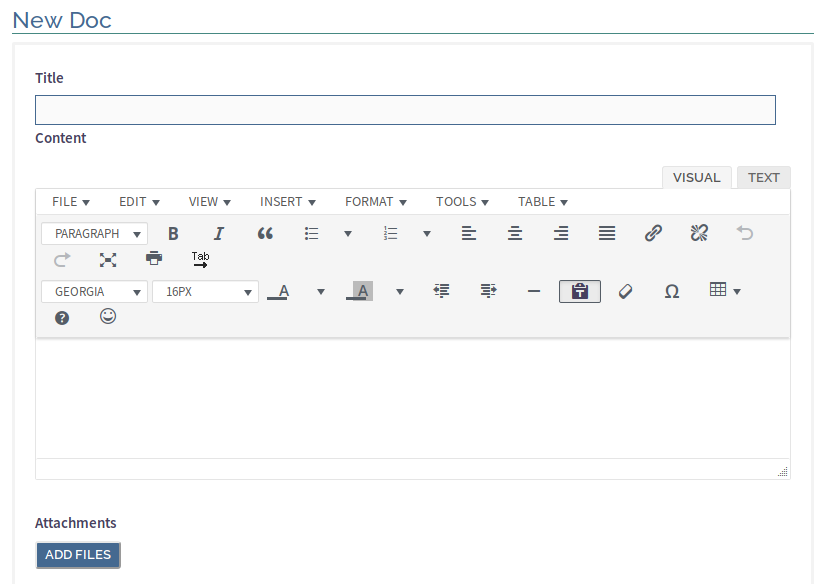Viewport: 827px width, 584px height.
Task: Click the Add Files button
Action: [x=78, y=555]
